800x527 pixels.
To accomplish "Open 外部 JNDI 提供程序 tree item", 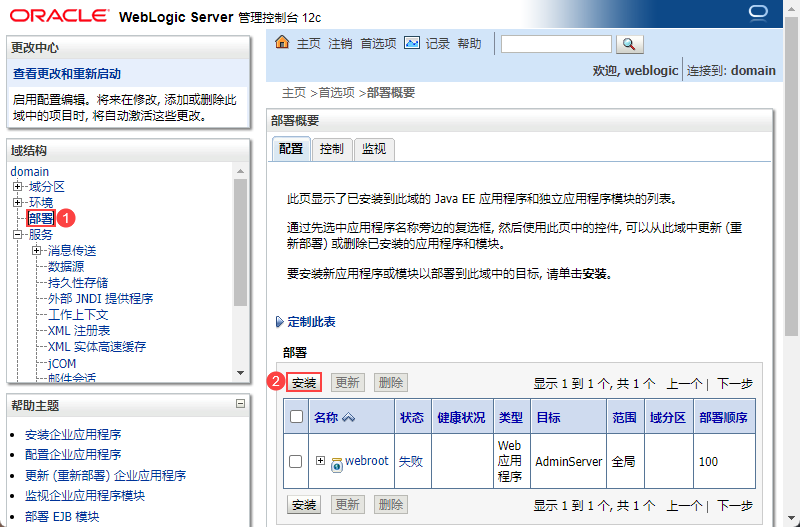I will tap(101, 298).
